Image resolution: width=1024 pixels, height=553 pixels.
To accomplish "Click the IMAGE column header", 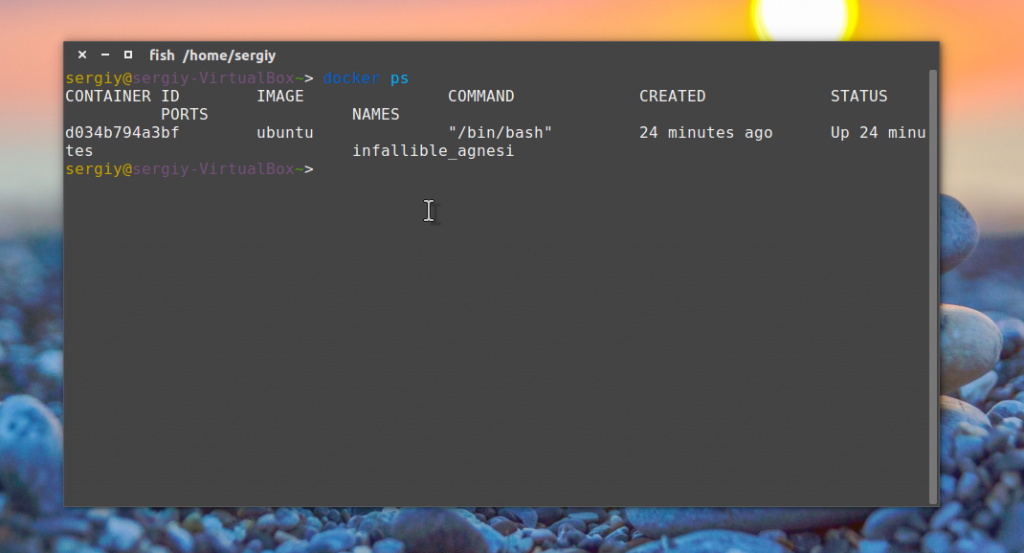I will pyautogui.click(x=280, y=96).
